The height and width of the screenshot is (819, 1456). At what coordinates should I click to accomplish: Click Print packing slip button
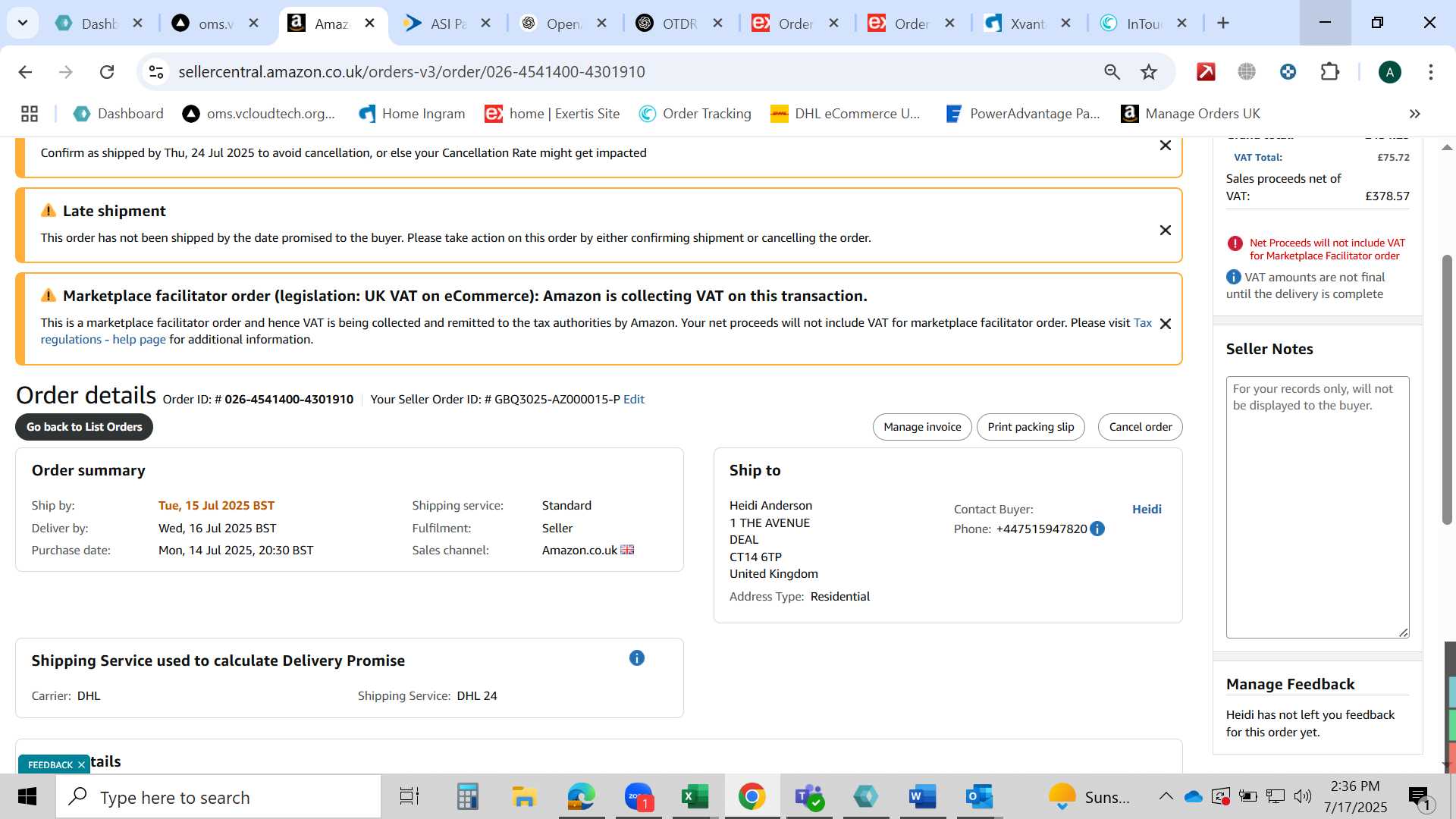point(1031,427)
